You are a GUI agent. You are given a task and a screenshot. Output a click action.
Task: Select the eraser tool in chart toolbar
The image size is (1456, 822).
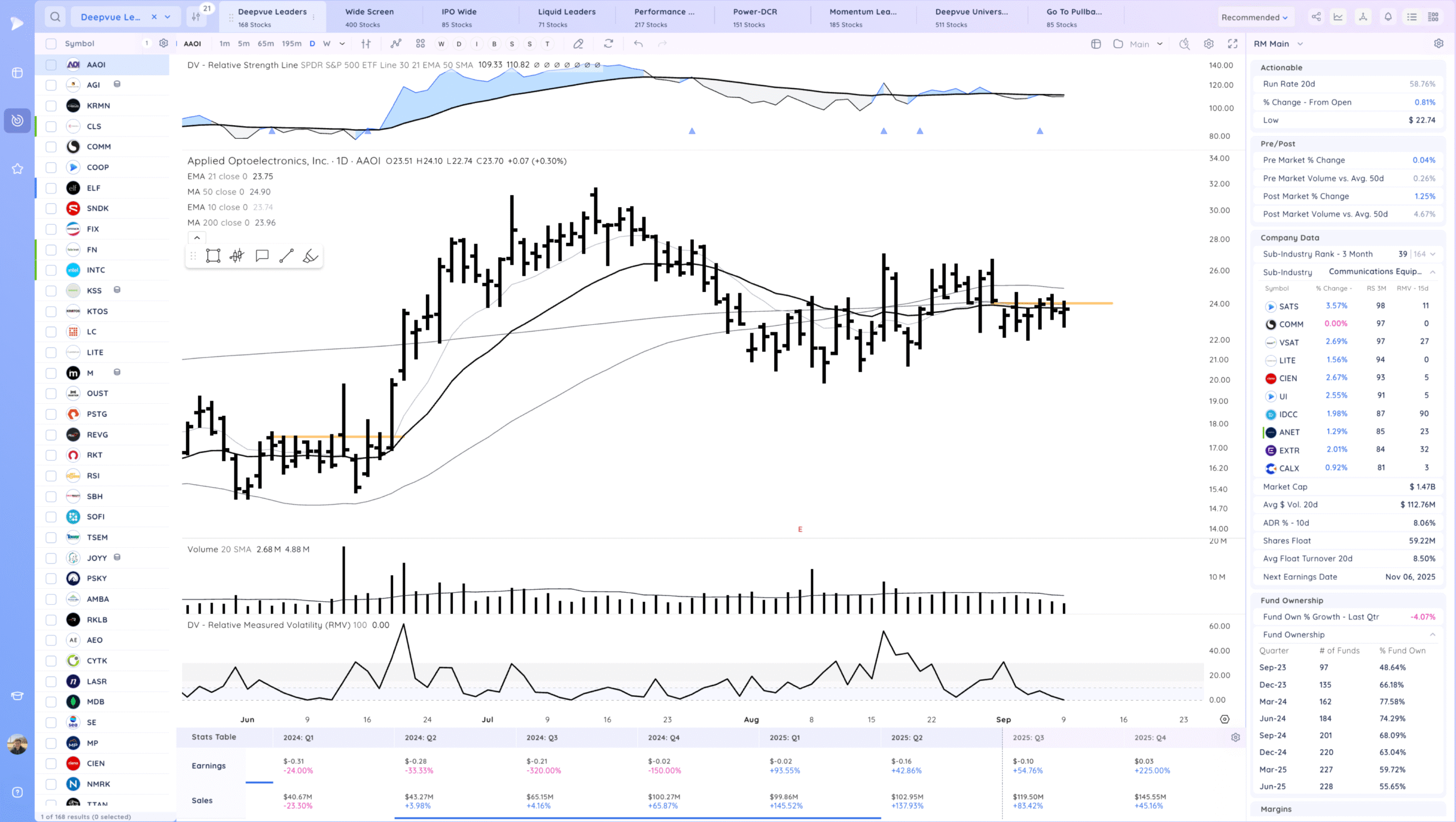coord(578,44)
